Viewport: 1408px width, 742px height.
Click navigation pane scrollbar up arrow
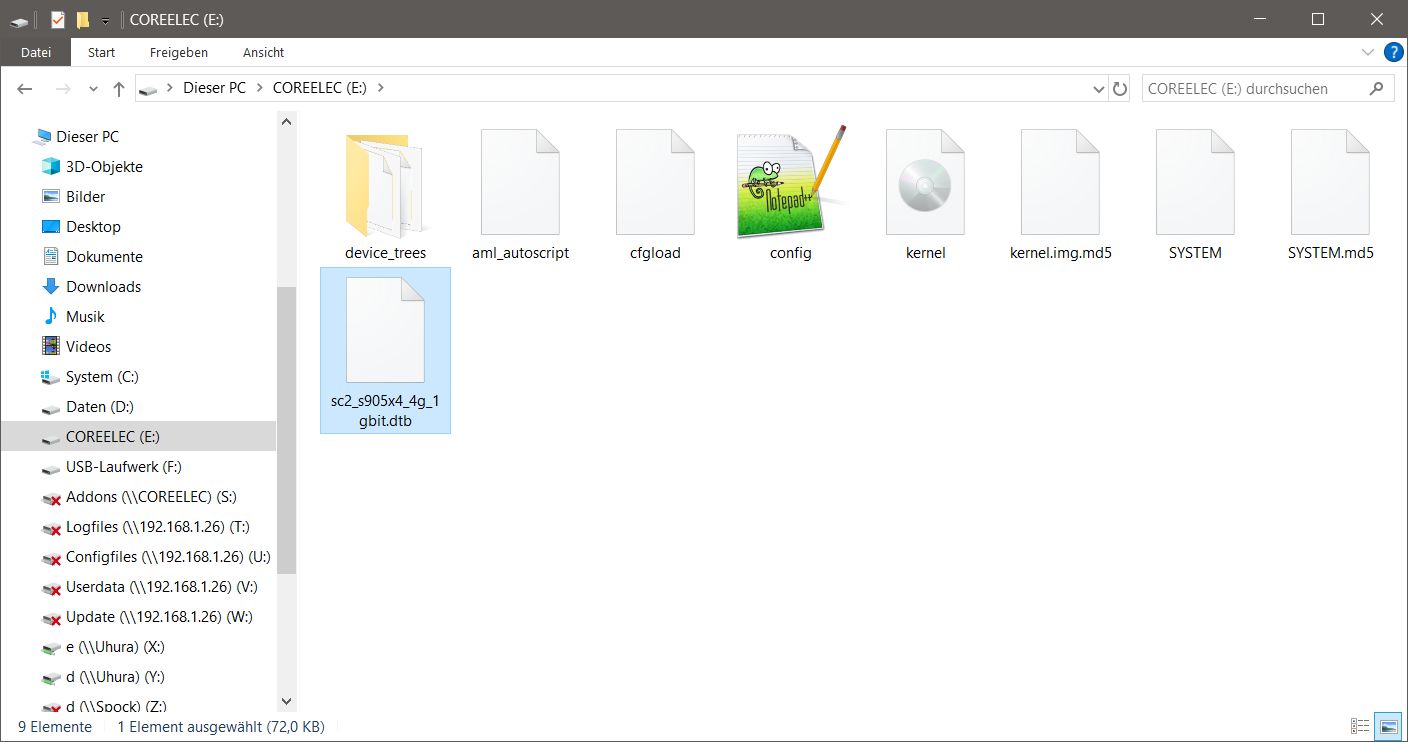tap(287, 121)
